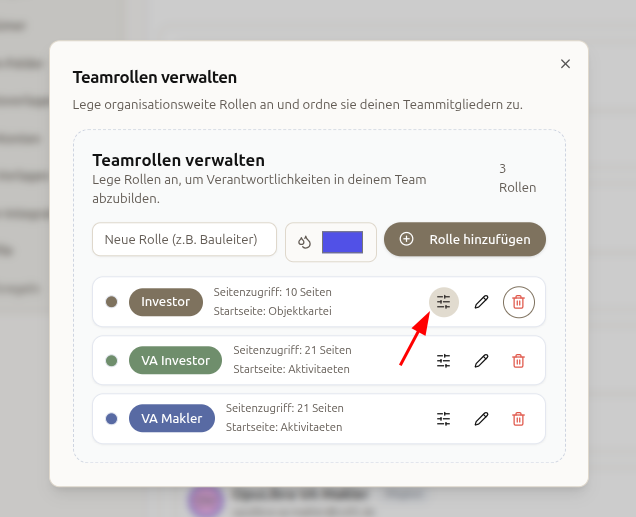Click the '3 Rollen' counter
The image size is (636, 517).
pos(518,178)
